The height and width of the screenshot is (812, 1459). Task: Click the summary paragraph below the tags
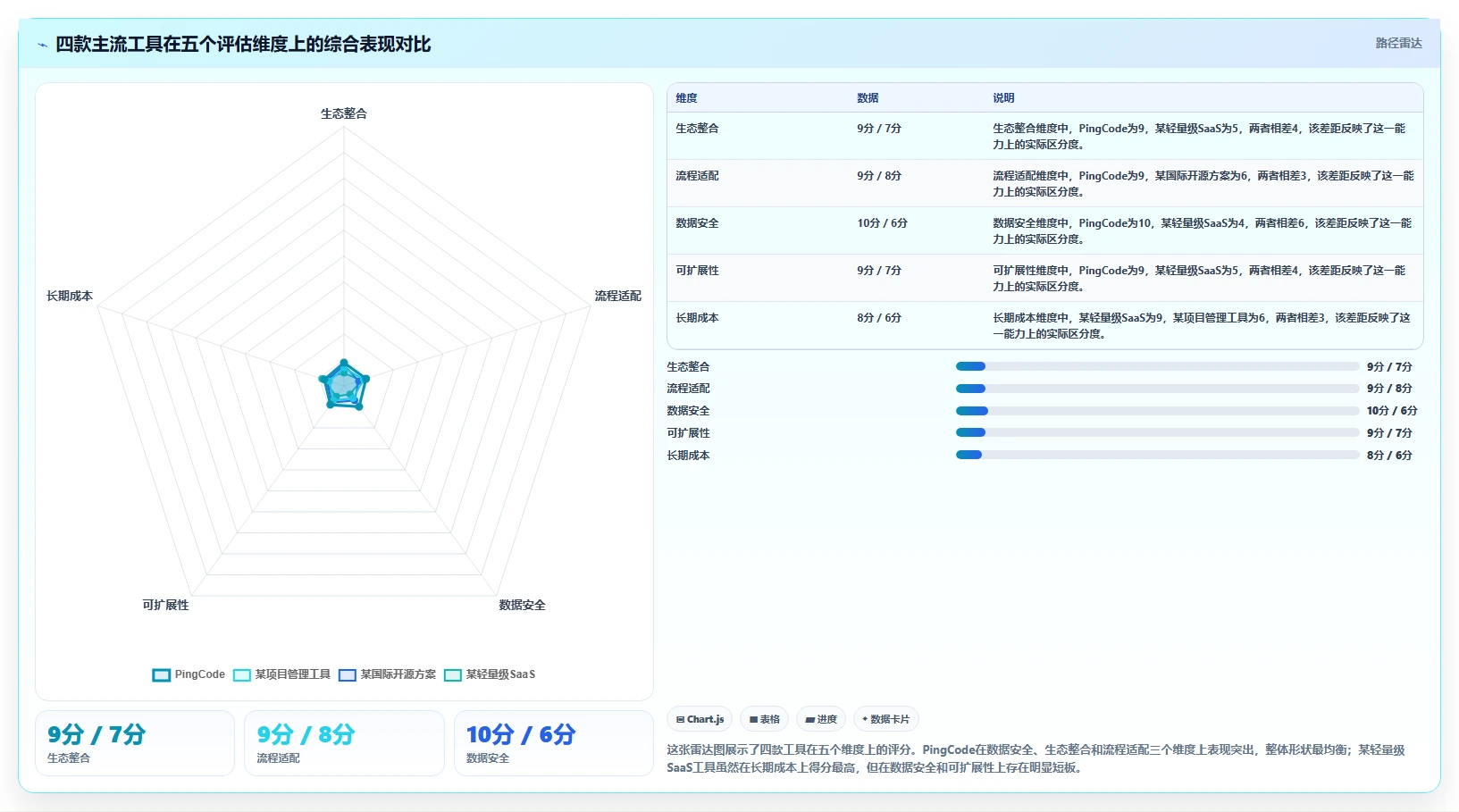[x=1036, y=758]
